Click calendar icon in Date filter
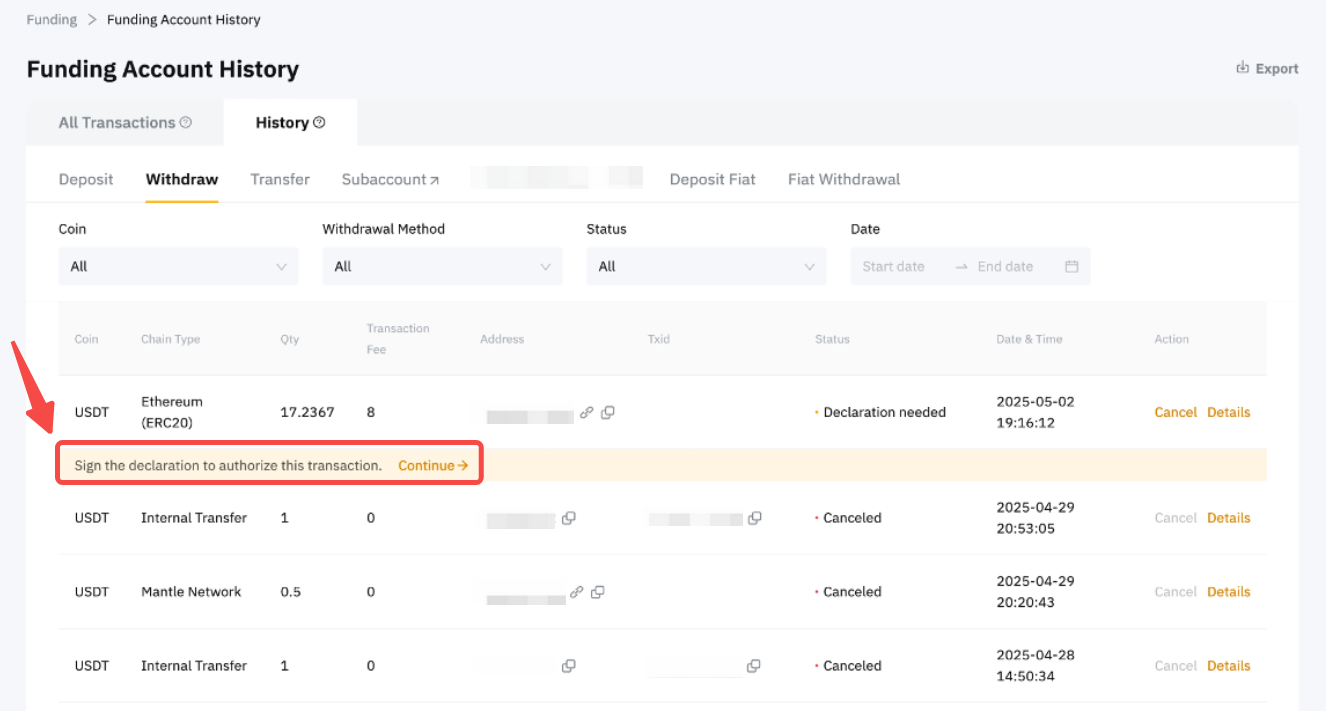1326x711 pixels. point(1071,266)
